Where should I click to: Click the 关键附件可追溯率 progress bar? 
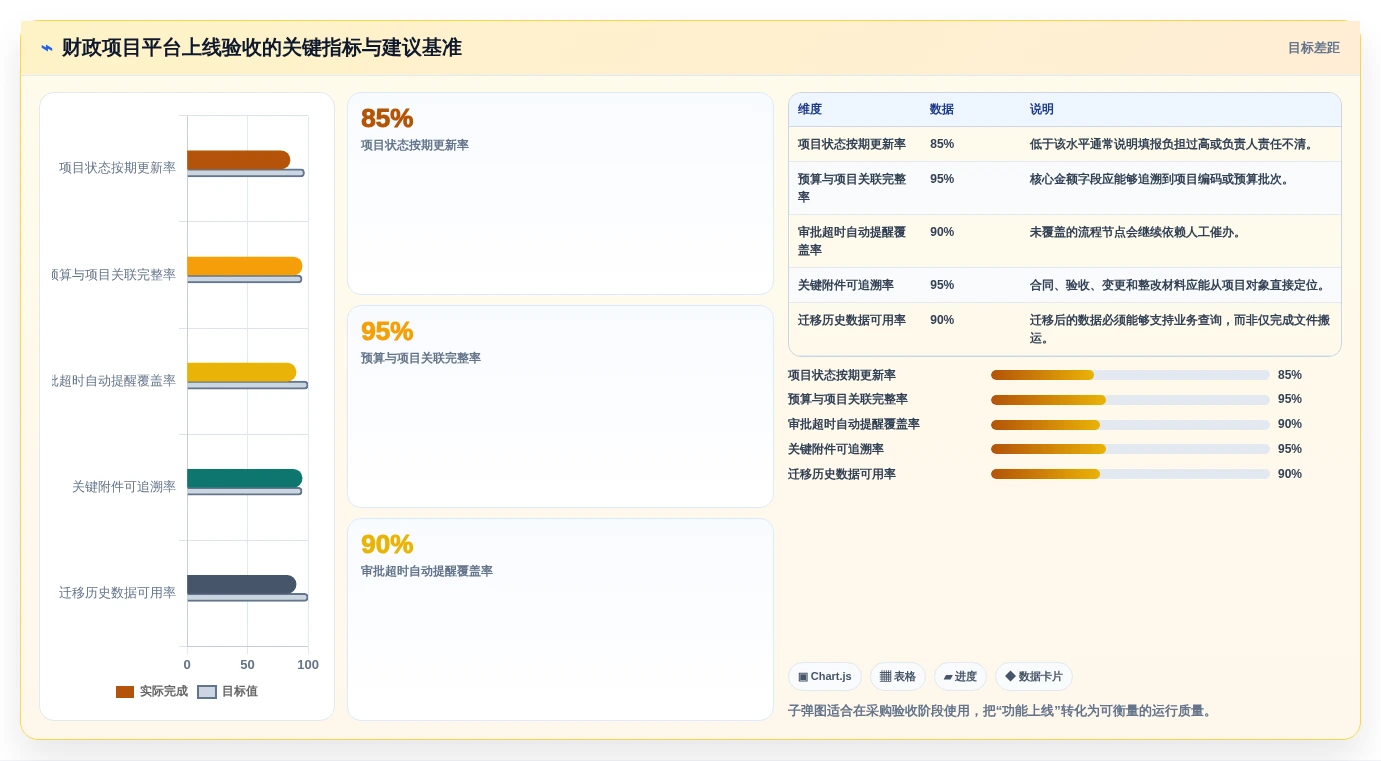1130,449
